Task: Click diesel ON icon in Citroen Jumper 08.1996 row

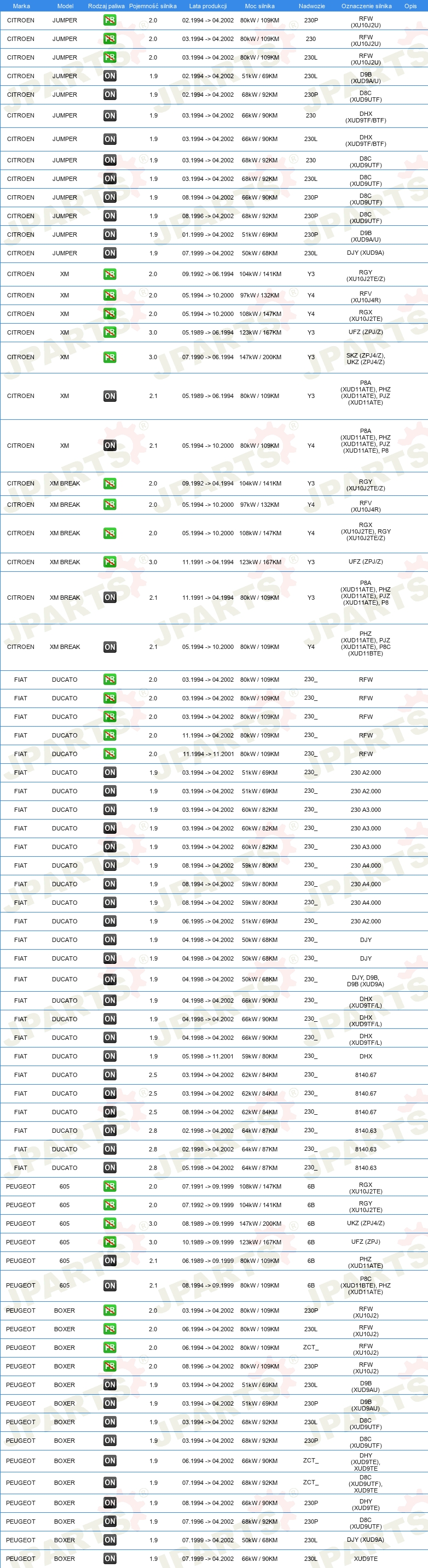Action: click(x=110, y=216)
